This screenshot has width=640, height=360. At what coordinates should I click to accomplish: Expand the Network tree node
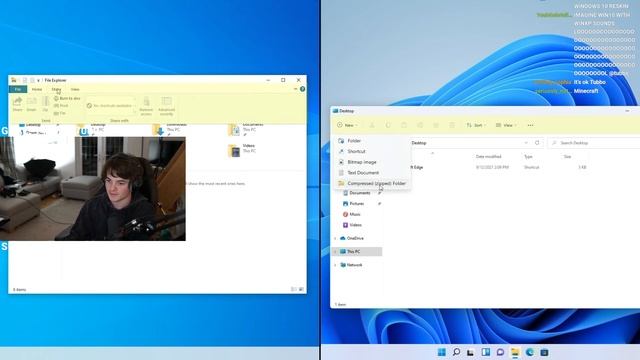point(336,265)
